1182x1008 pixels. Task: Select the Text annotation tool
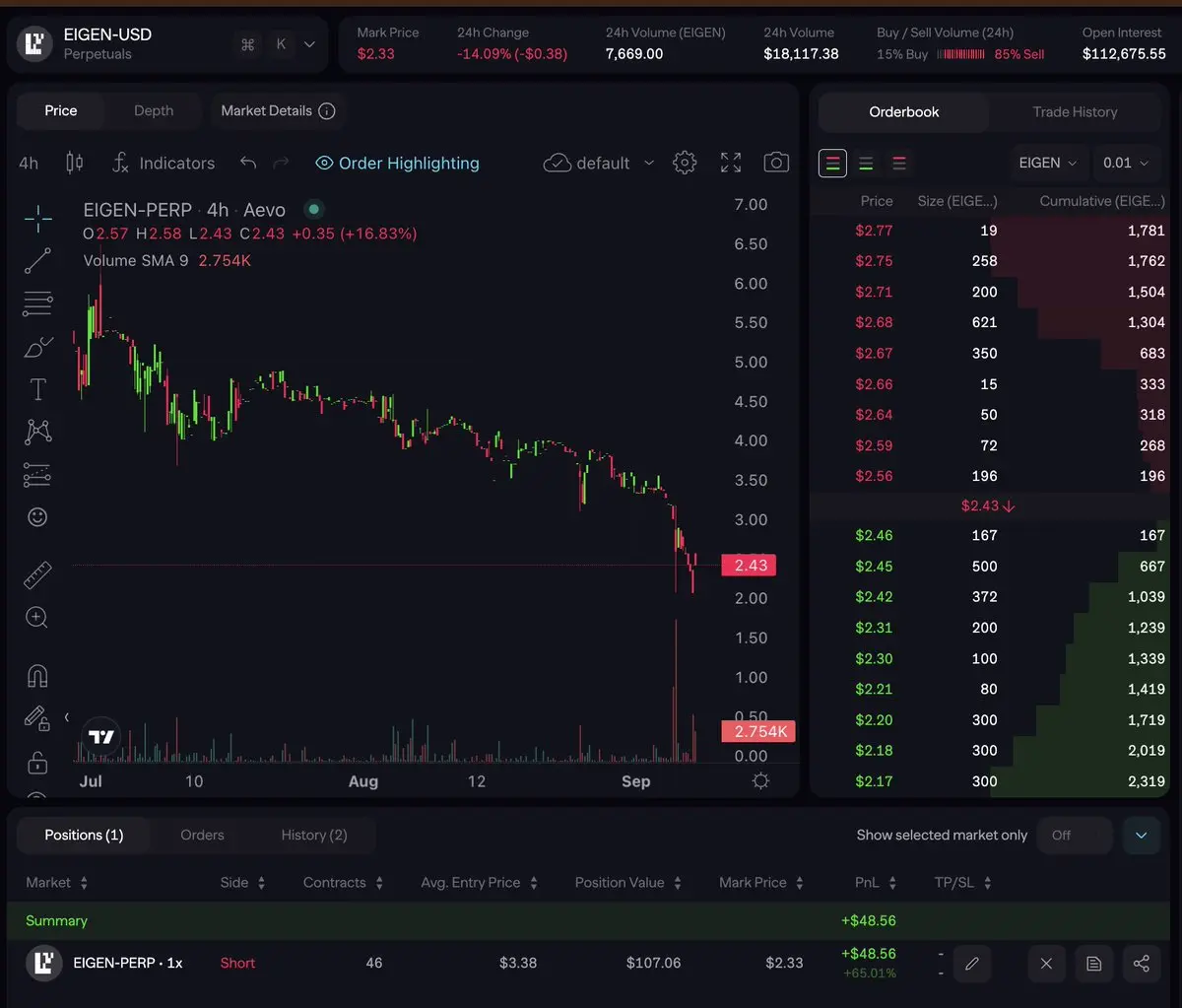coord(37,389)
